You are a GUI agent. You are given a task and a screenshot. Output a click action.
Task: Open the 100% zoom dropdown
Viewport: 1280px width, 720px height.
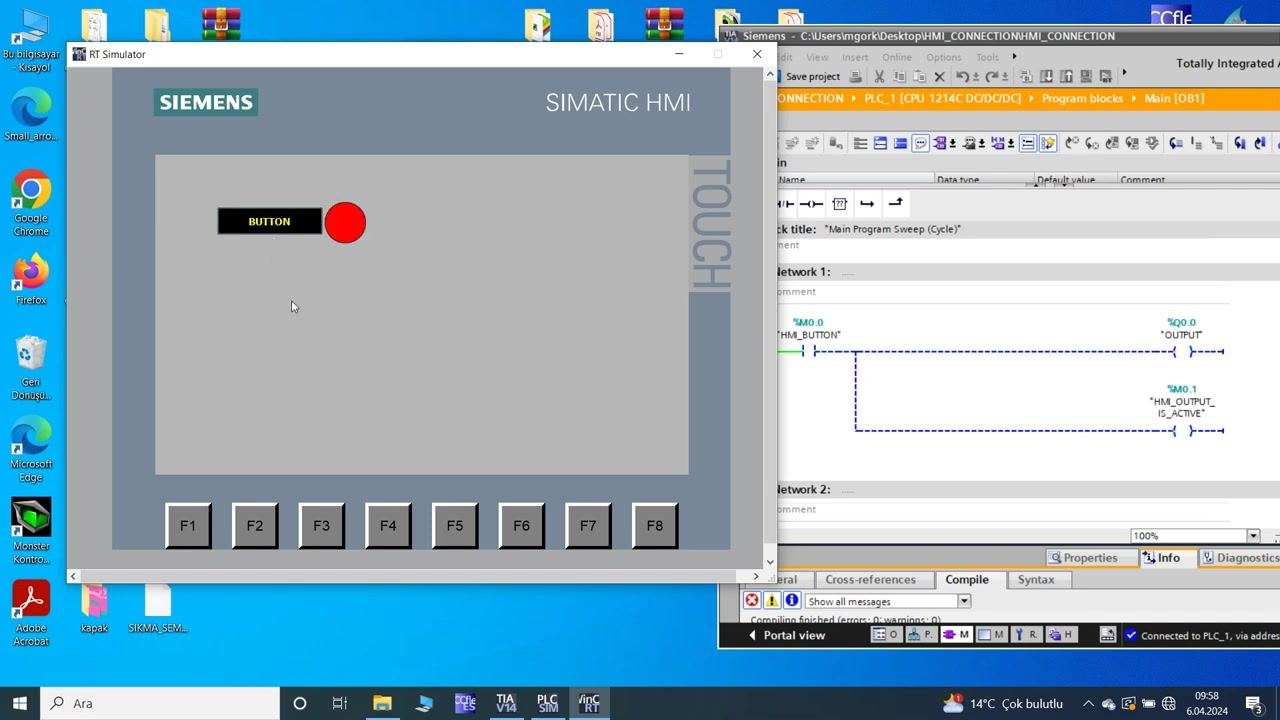(1253, 536)
